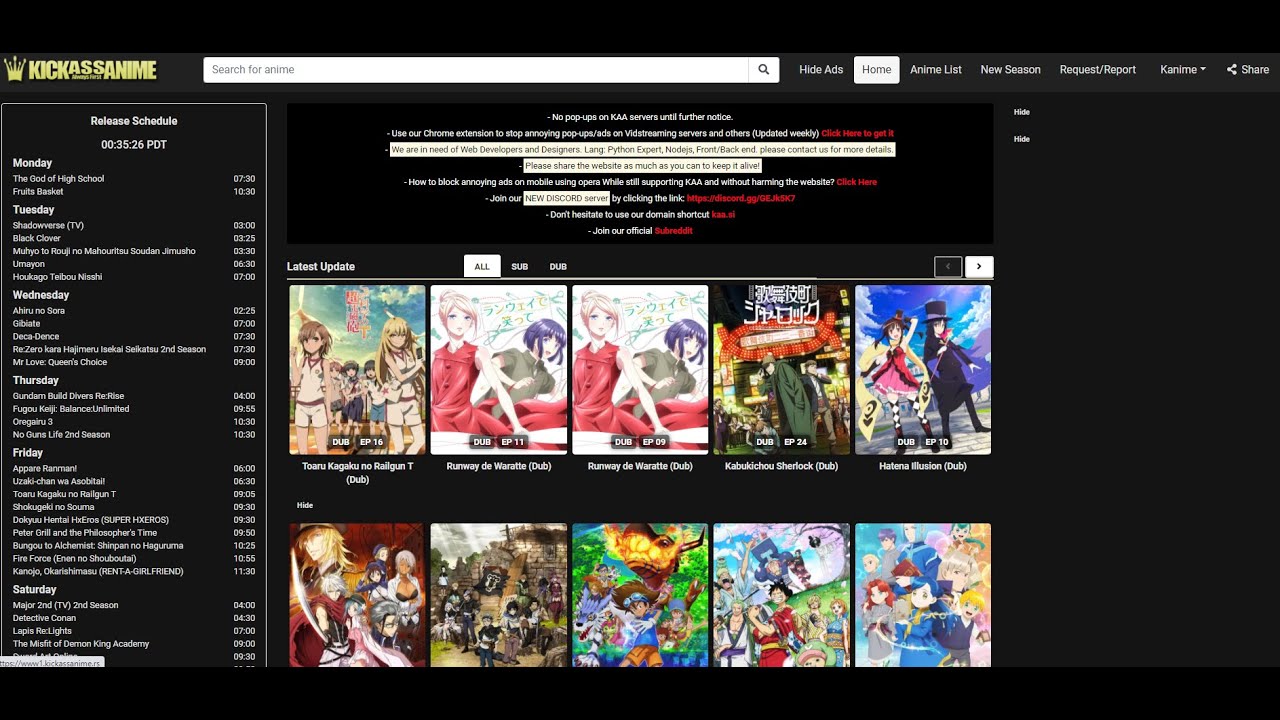Open The Misfit of Demon King Academy entry

point(81,644)
